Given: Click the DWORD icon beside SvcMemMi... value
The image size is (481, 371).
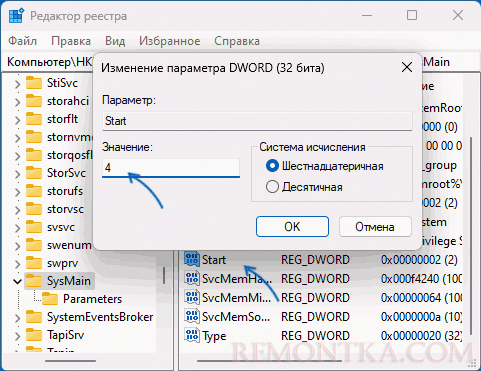Looking at the screenshot, I should (192, 297).
